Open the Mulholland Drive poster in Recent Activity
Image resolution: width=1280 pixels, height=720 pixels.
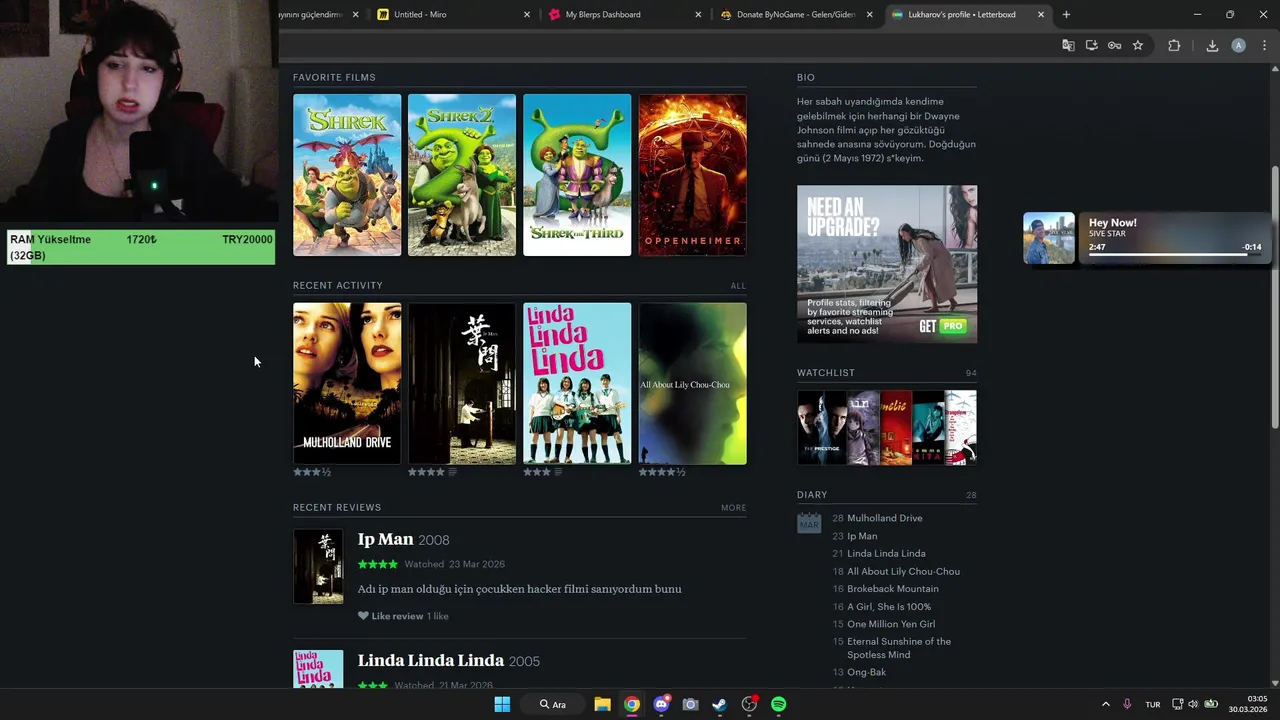(347, 383)
